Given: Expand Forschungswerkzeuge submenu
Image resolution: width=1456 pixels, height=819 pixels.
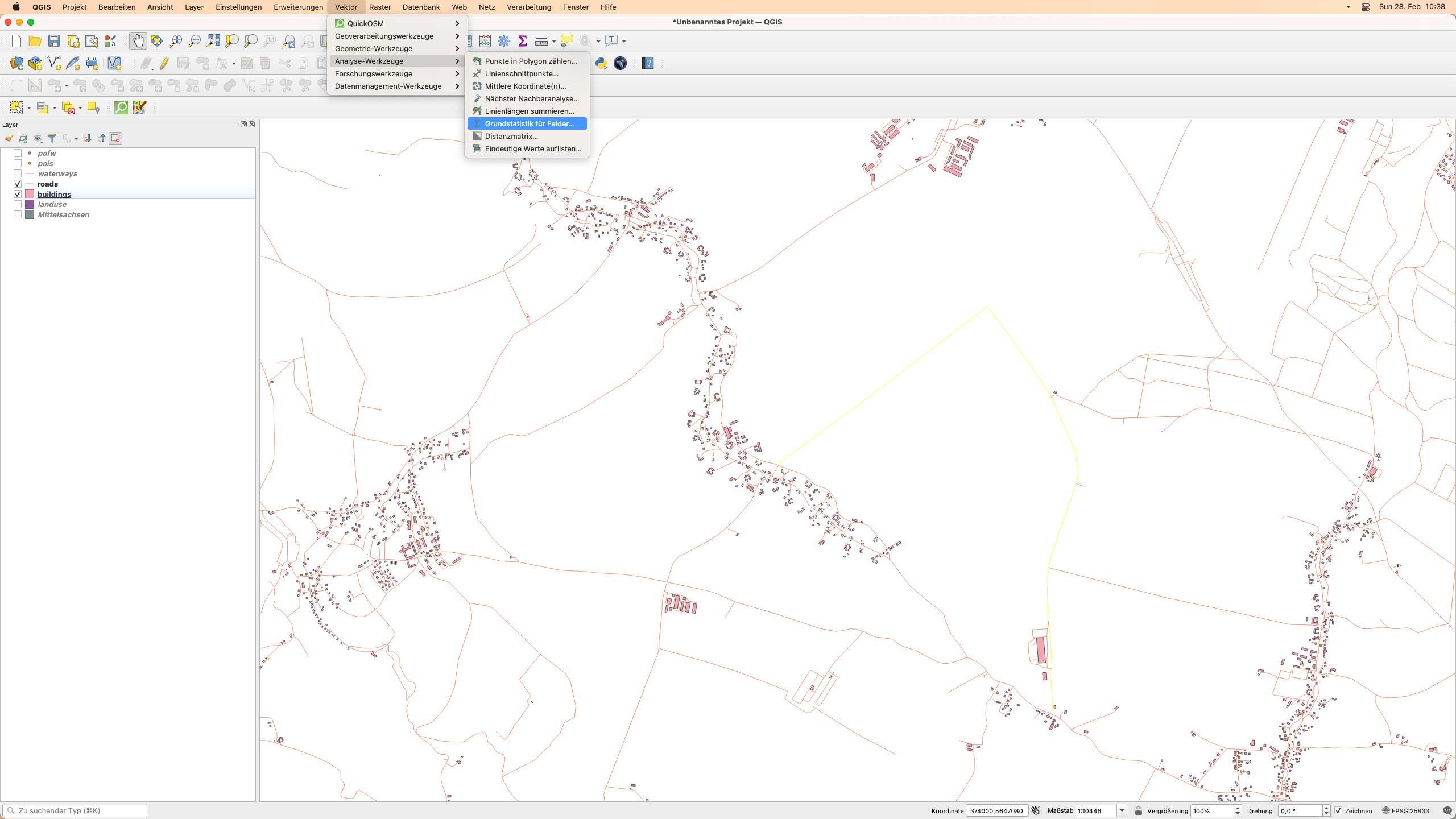Looking at the screenshot, I should pos(397,73).
